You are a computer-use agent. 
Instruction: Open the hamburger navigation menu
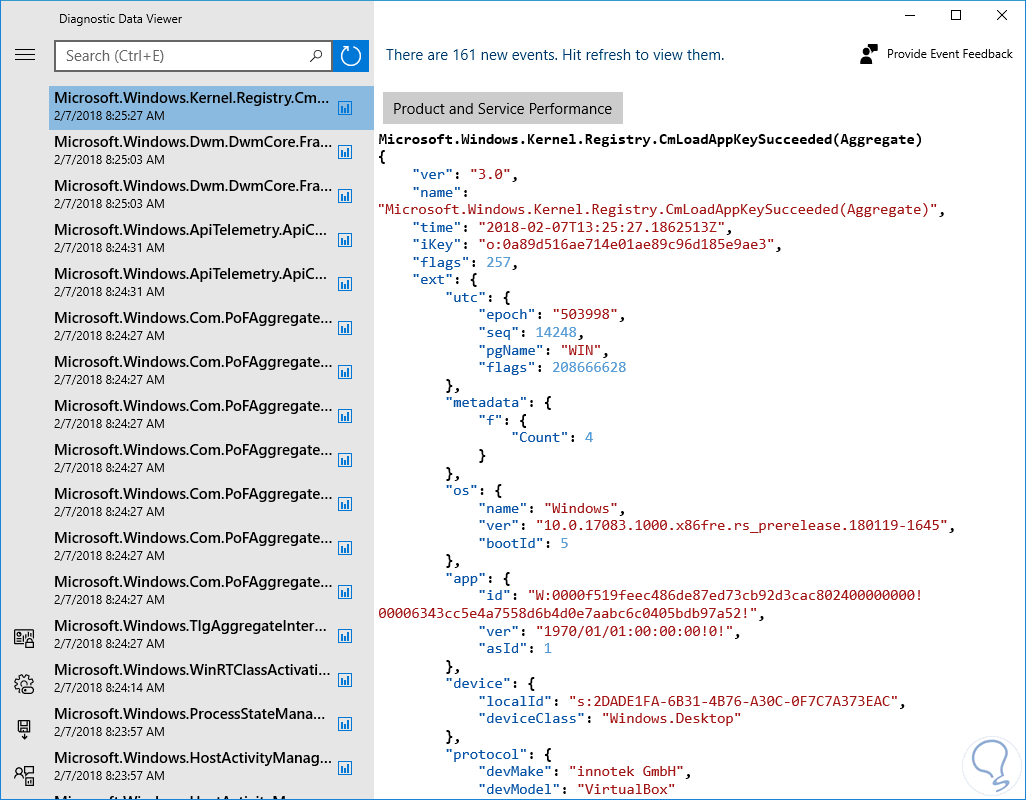pyautogui.click(x=25, y=55)
